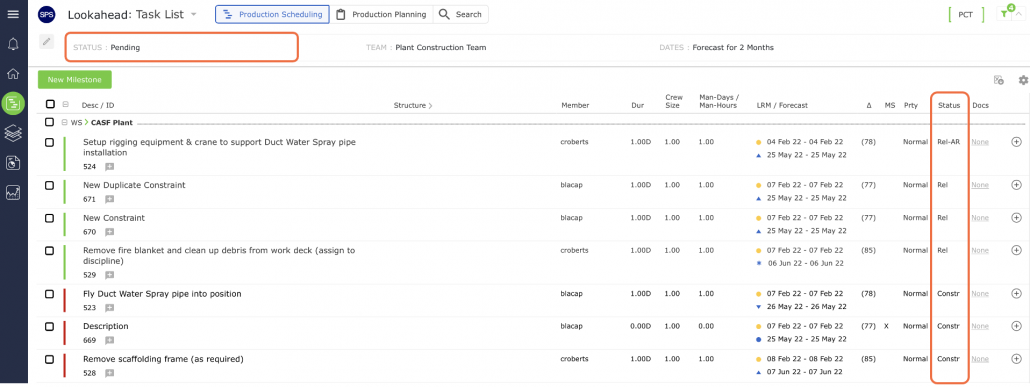Screen dimensions: 1030x387
Task: Go to Home from sidebar
Action: tap(13, 74)
